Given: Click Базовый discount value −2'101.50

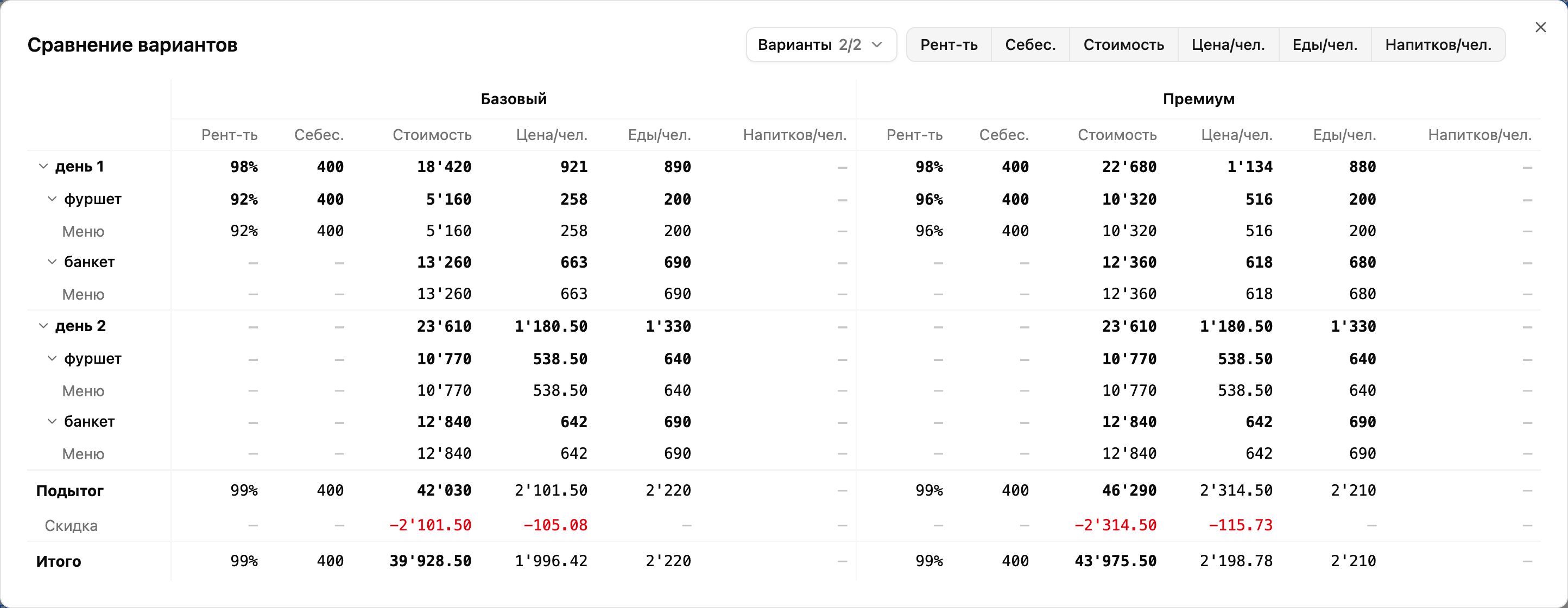Looking at the screenshot, I should point(431,525).
